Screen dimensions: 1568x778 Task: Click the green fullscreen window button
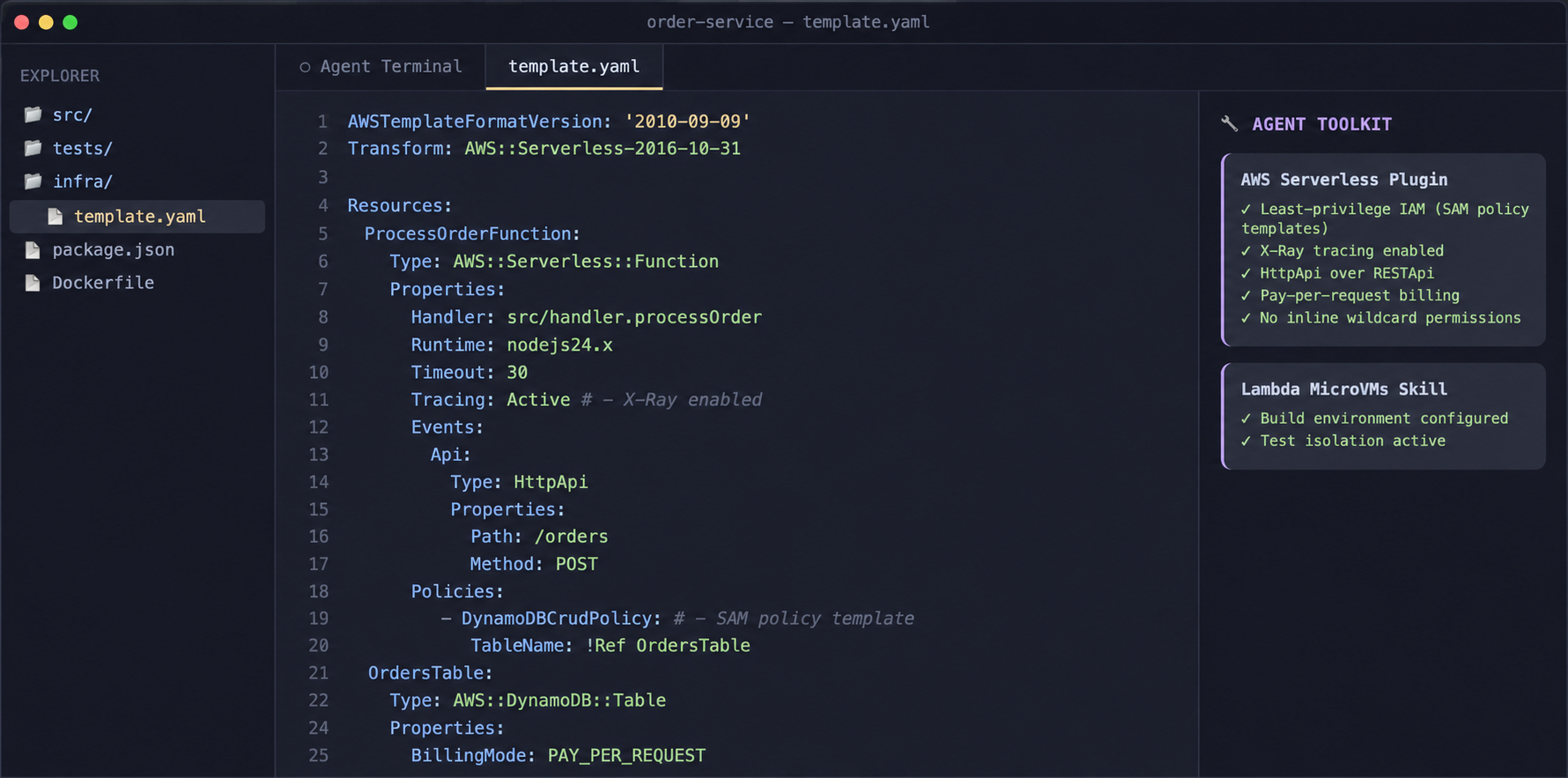coord(70,22)
